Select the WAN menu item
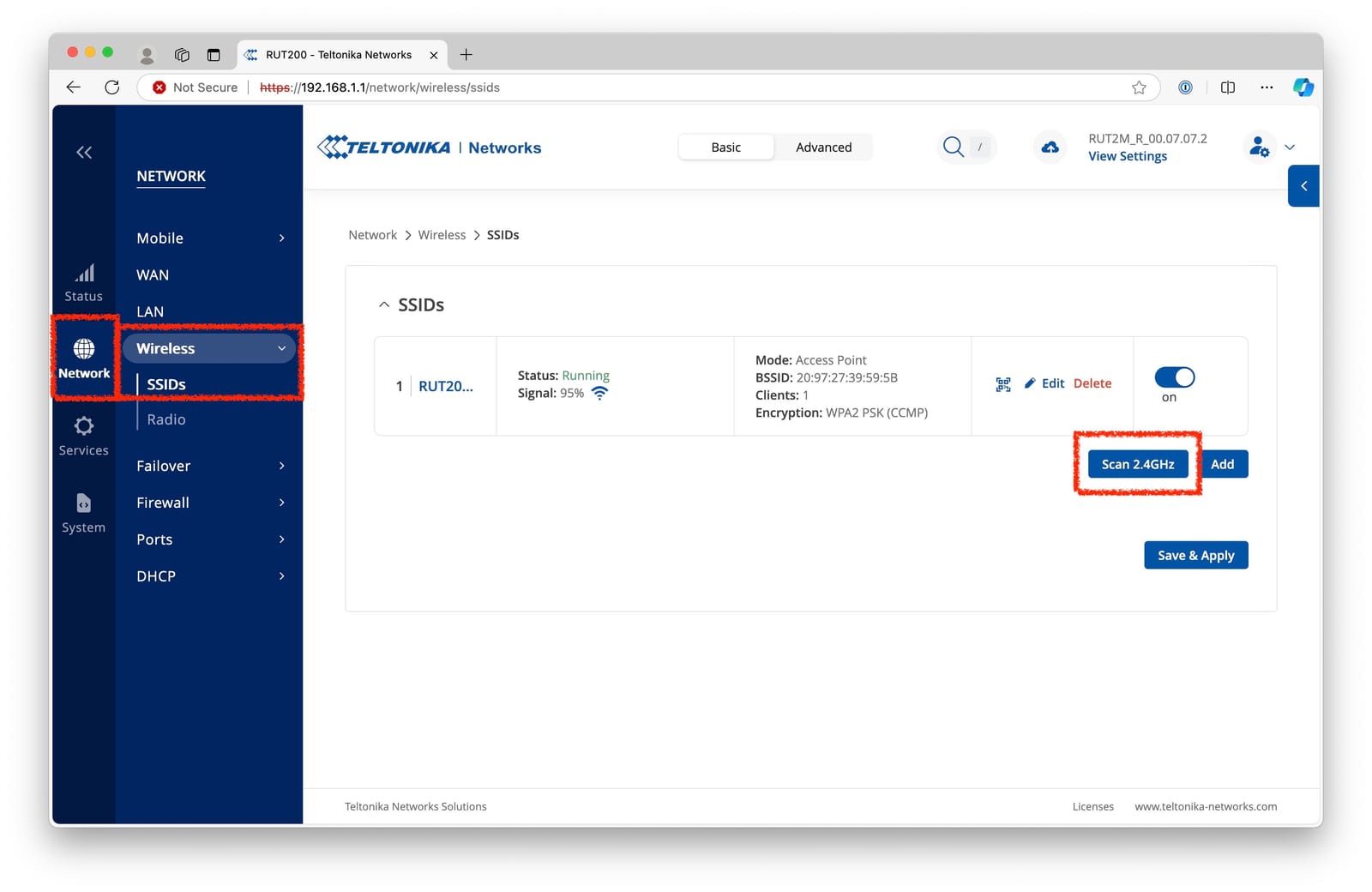 [x=153, y=275]
